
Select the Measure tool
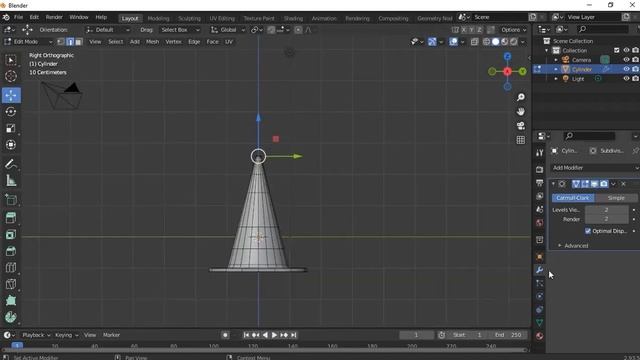[11, 180]
